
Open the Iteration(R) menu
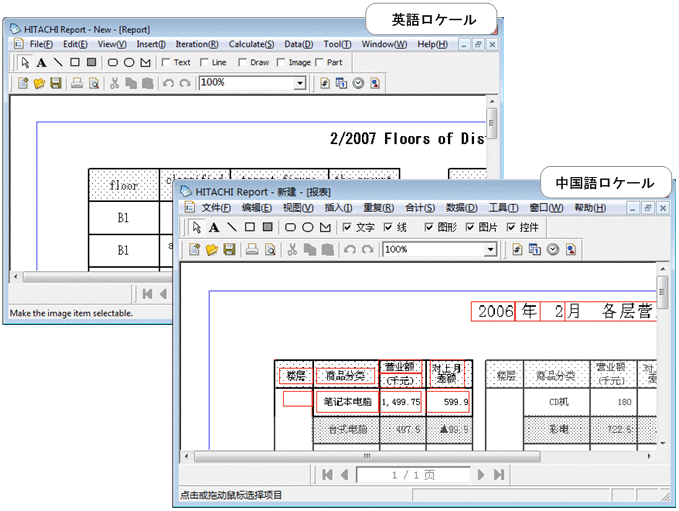coord(197,44)
